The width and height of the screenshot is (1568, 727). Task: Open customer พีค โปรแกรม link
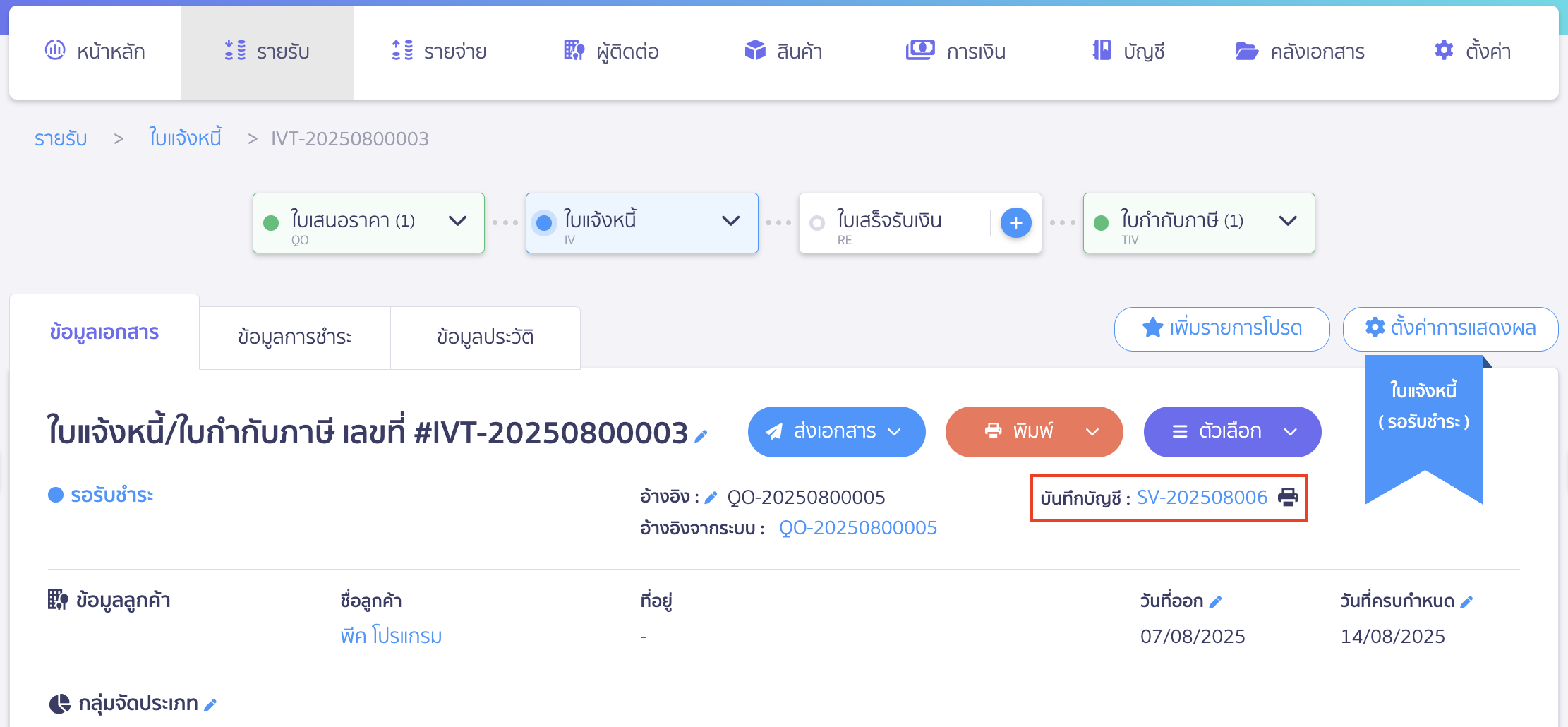point(391,636)
